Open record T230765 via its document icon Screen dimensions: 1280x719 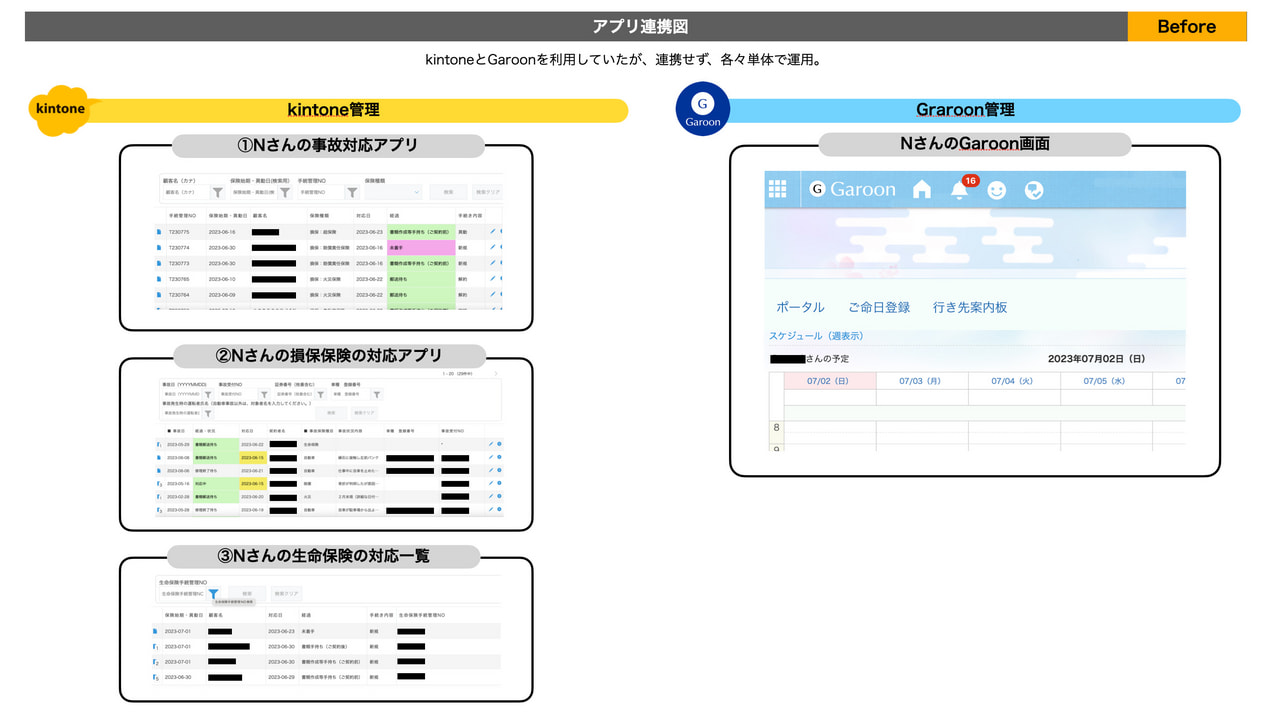[x=158, y=279]
